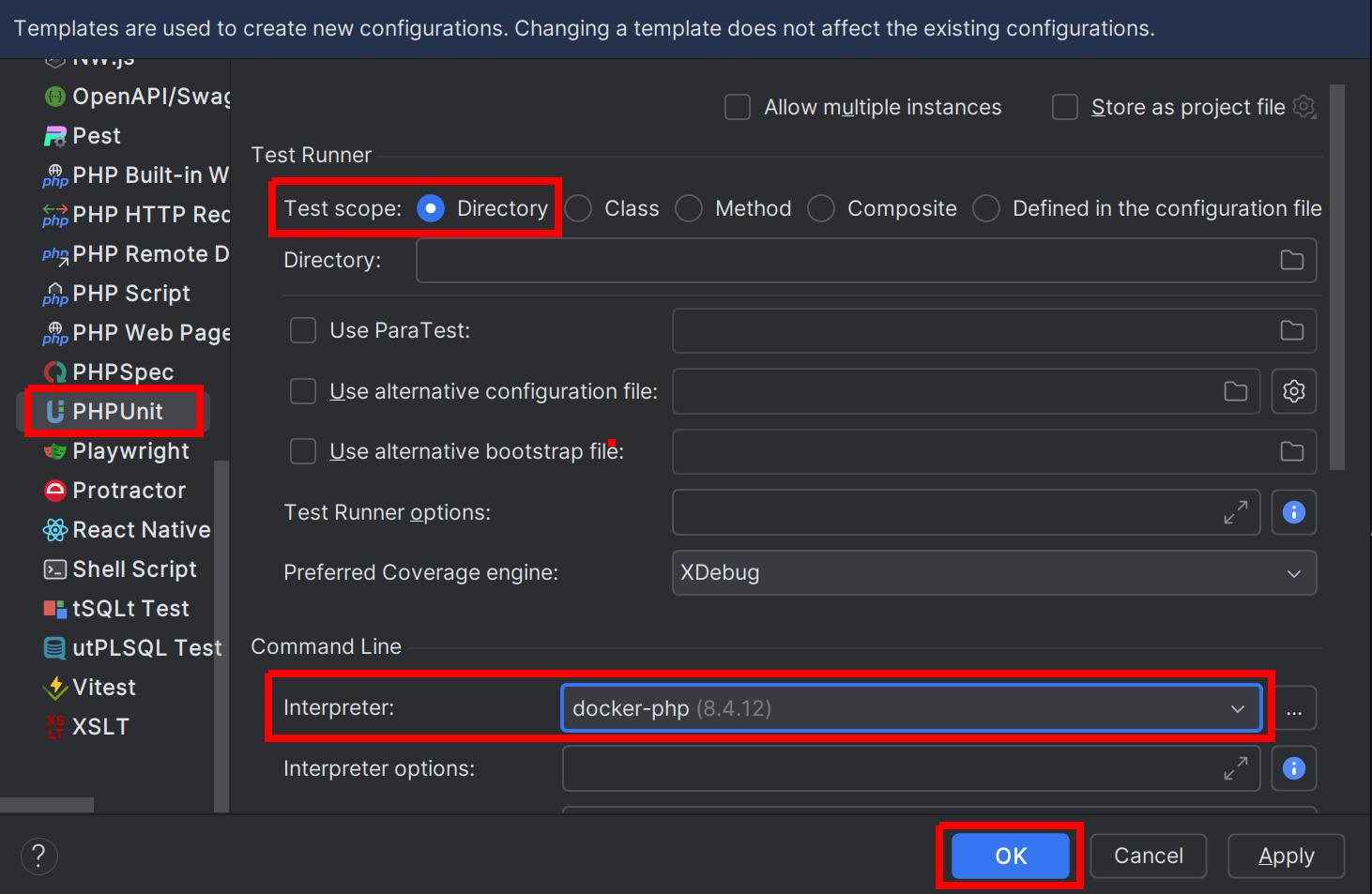The height and width of the screenshot is (894, 1372).
Task: Click the info icon for Interpreter options
Action: coord(1293,768)
